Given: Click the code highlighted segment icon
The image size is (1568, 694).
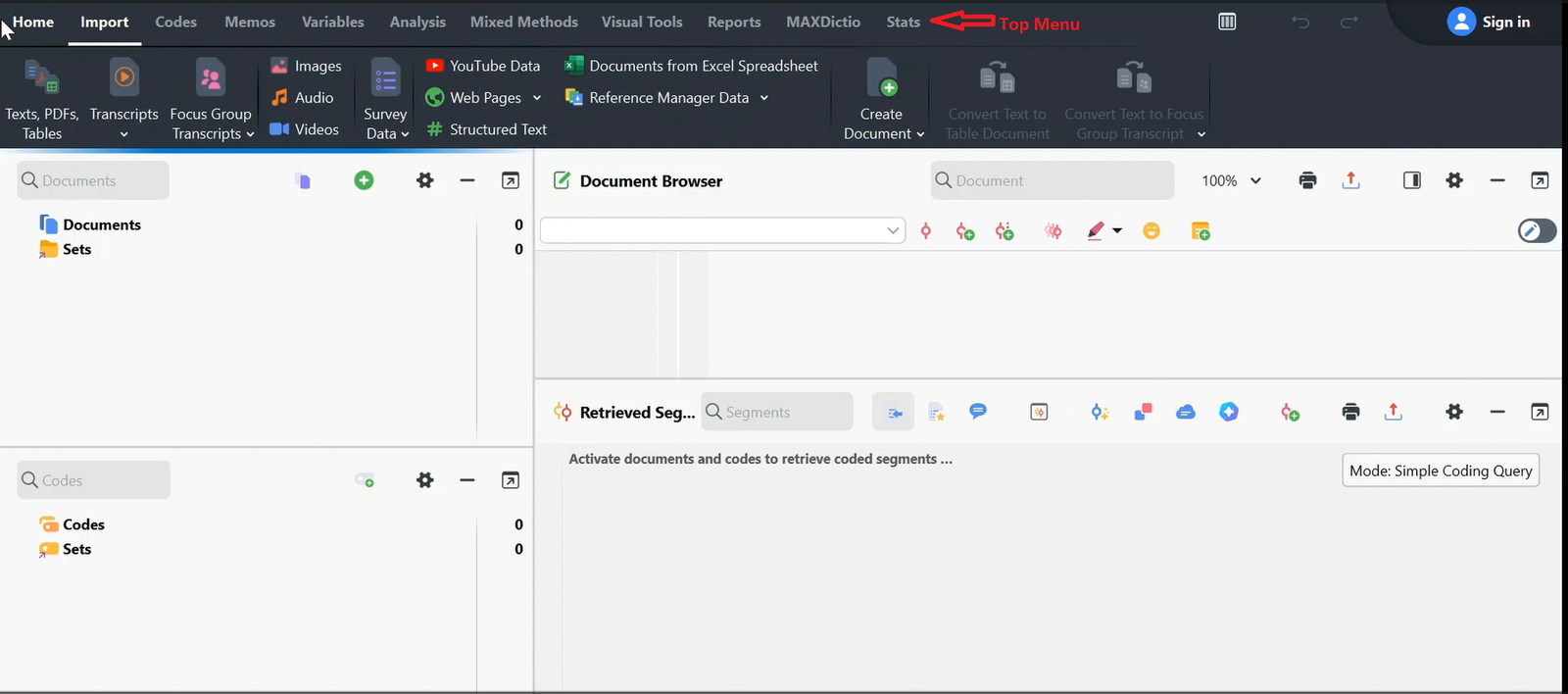Looking at the screenshot, I should click(x=926, y=231).
